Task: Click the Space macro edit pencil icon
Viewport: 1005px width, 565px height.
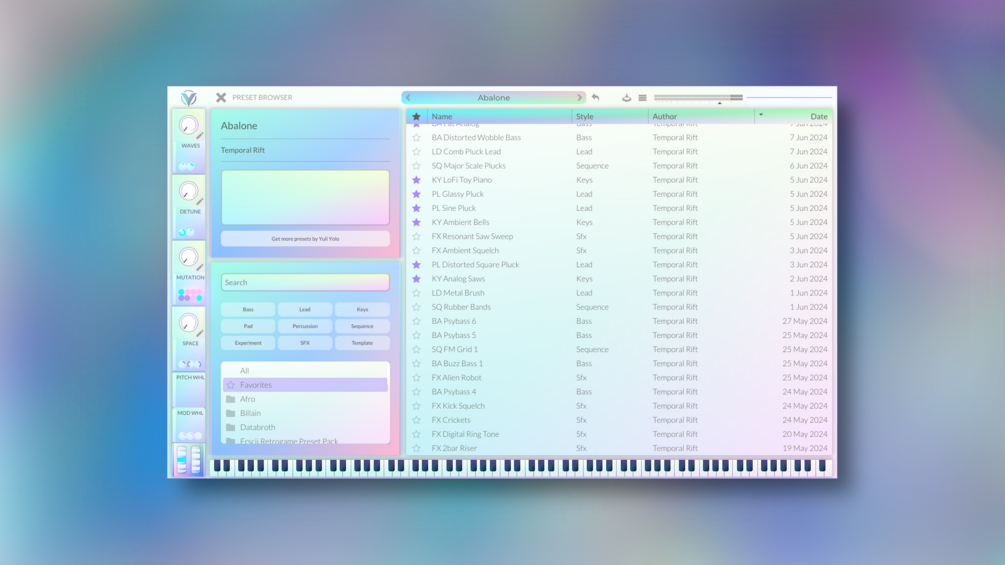Action: [200, 333]
